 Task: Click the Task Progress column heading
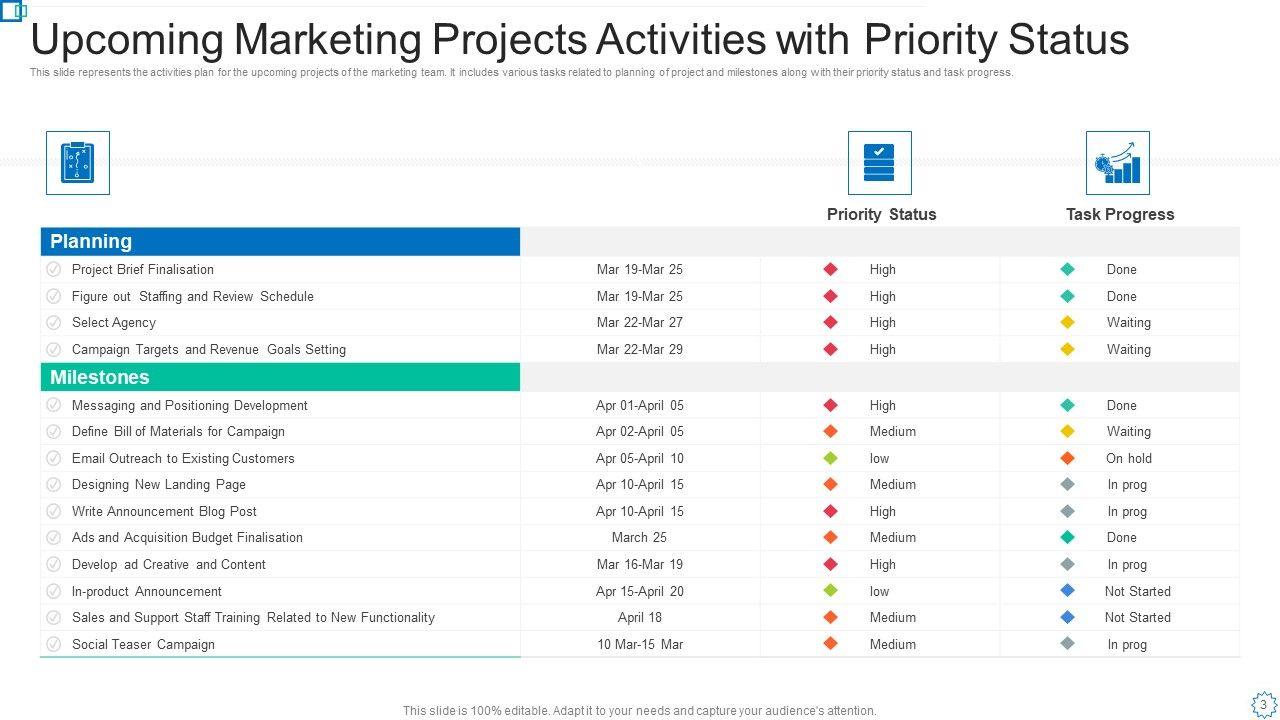point(1119,214)
